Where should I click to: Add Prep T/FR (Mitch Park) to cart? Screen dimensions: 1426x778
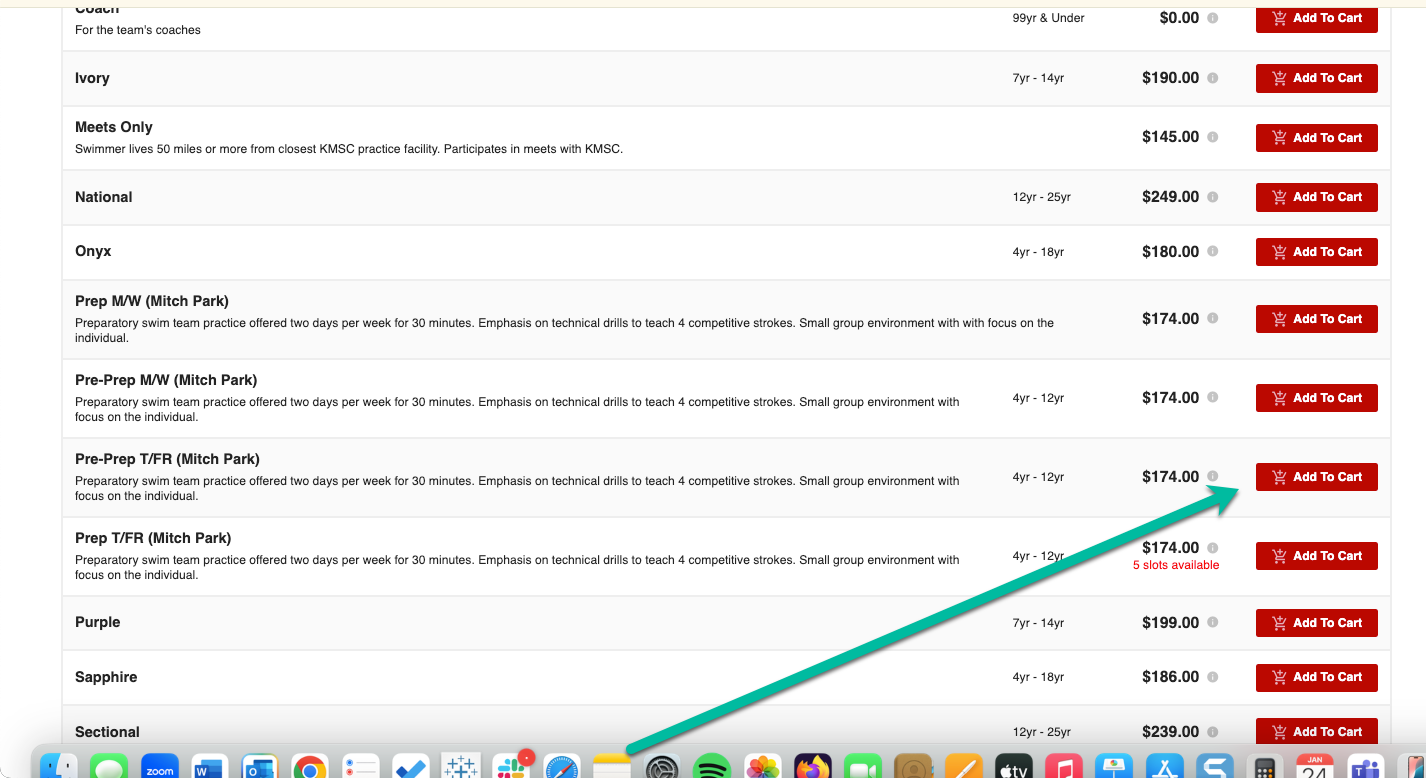click(1316, 556)
